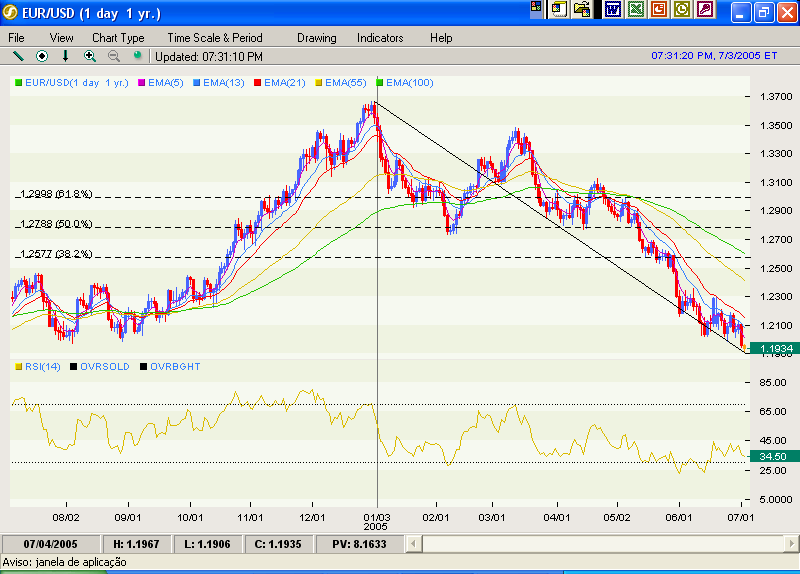Click the crosshair target tool icon

pyautogui.click(x=42, y=56)
